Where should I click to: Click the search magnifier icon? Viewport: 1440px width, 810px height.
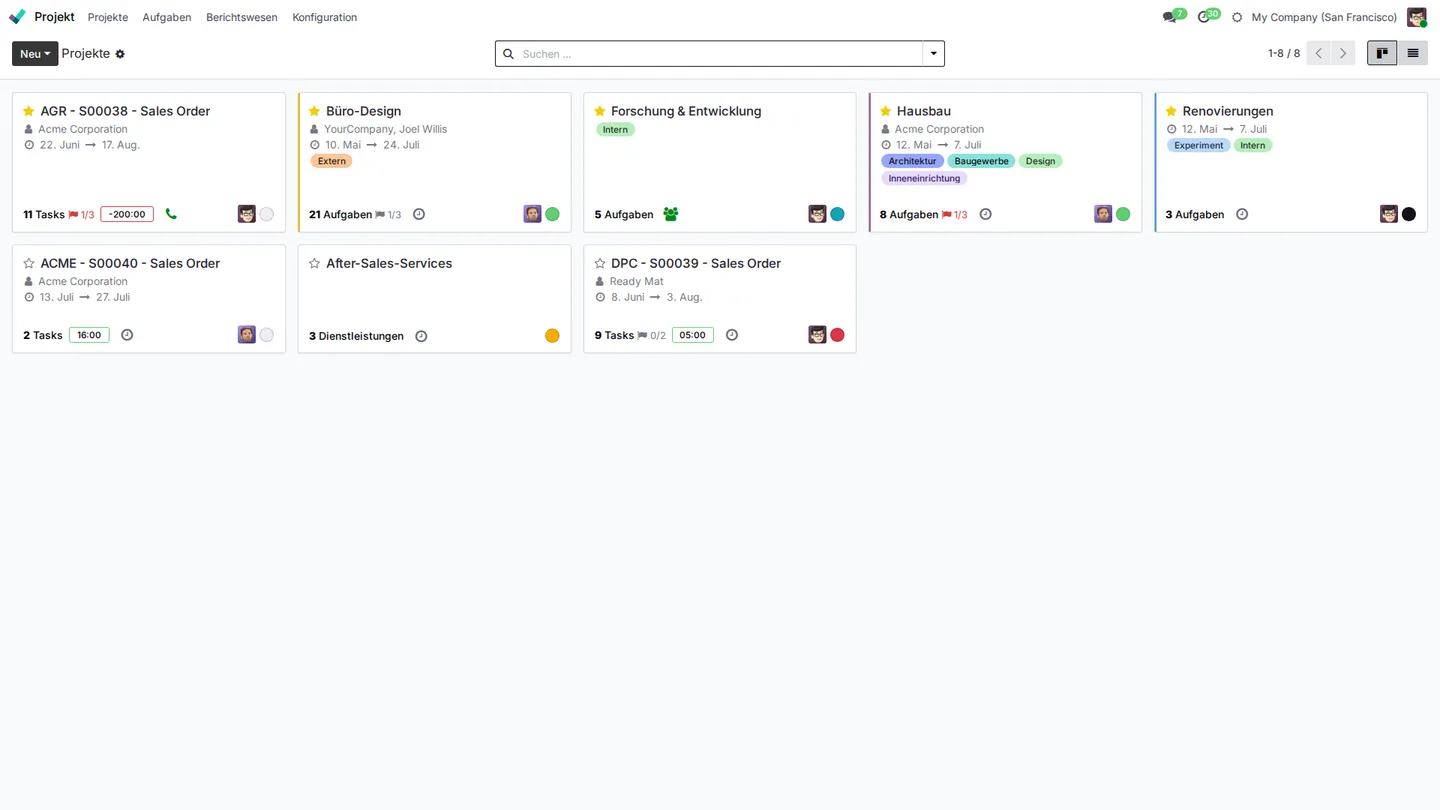coord(508,54)
